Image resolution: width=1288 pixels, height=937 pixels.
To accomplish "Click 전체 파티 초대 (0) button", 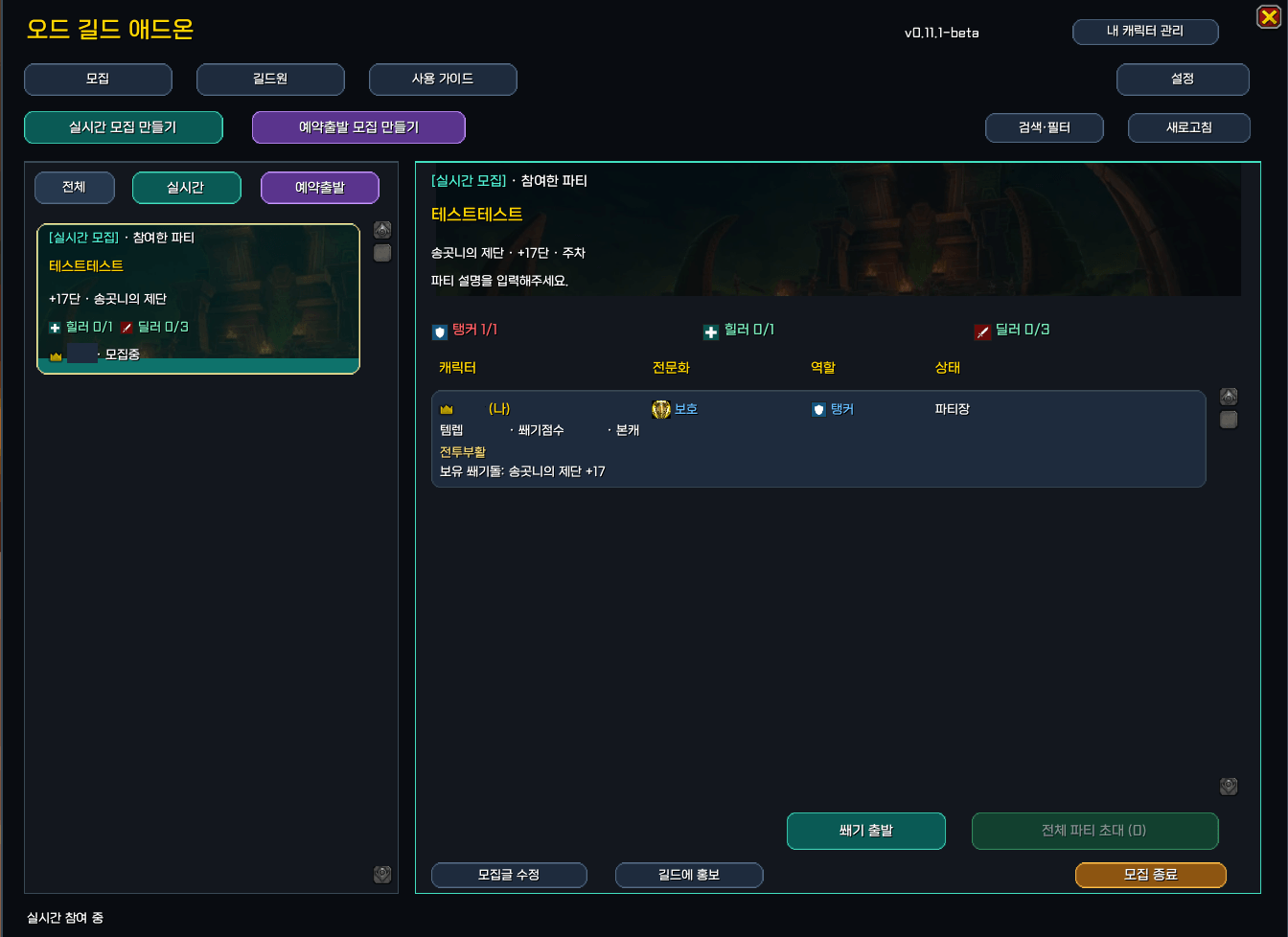I will click(x=1095, y=831).
